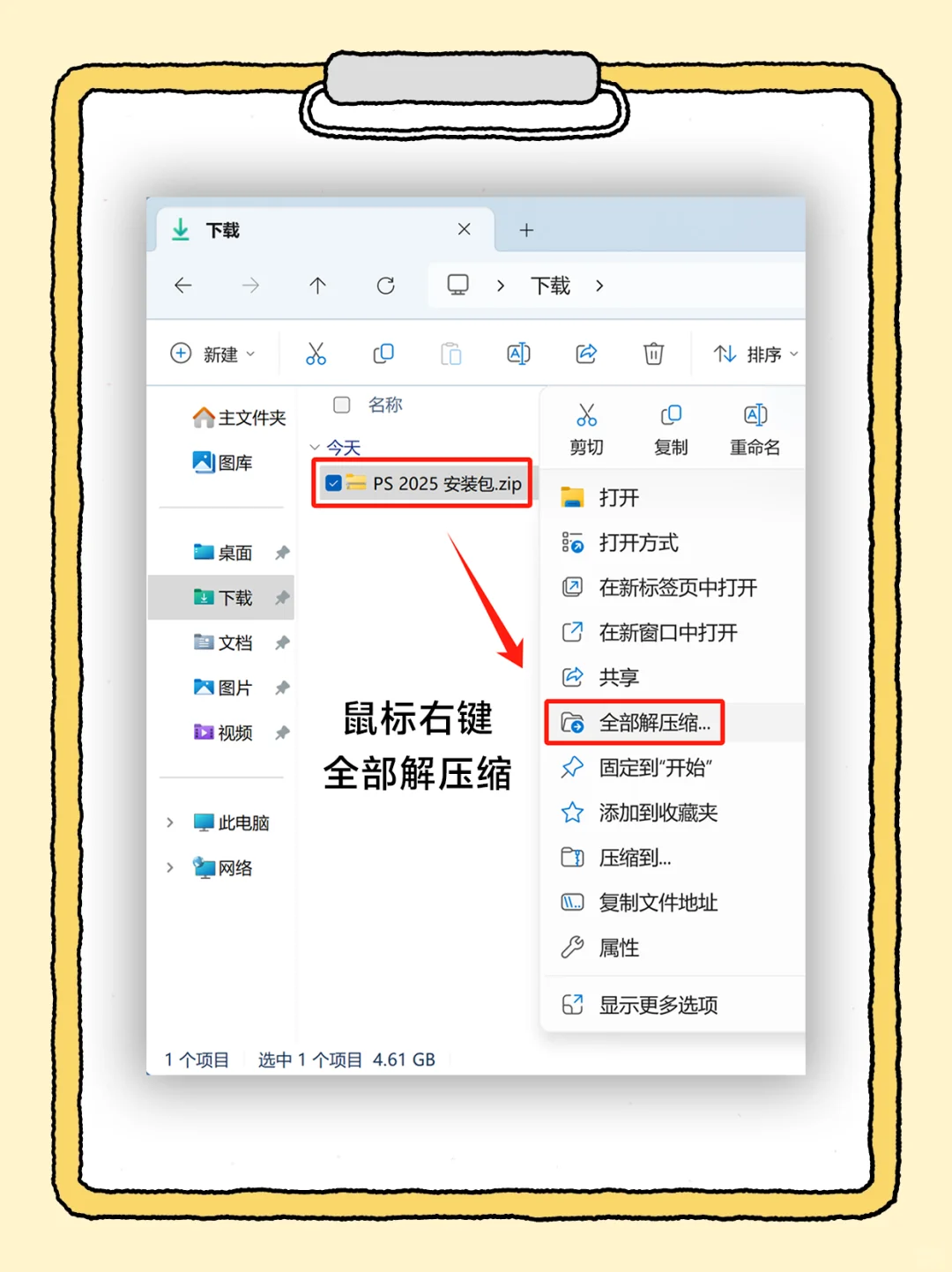Close the 下载 tab
952x1272 pixels.
(x=465, y=229)
